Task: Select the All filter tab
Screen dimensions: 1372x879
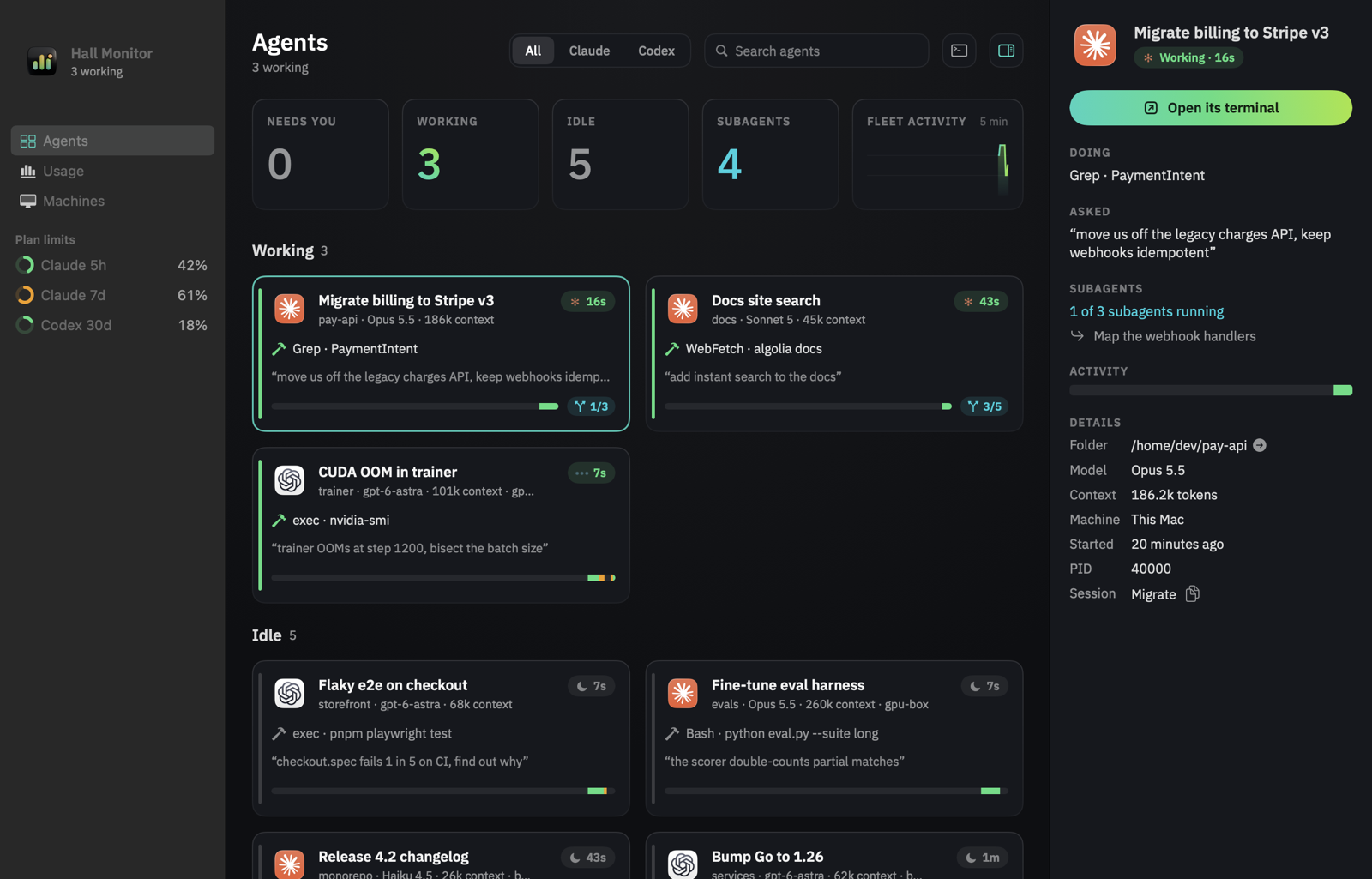Action: [533, 51]
